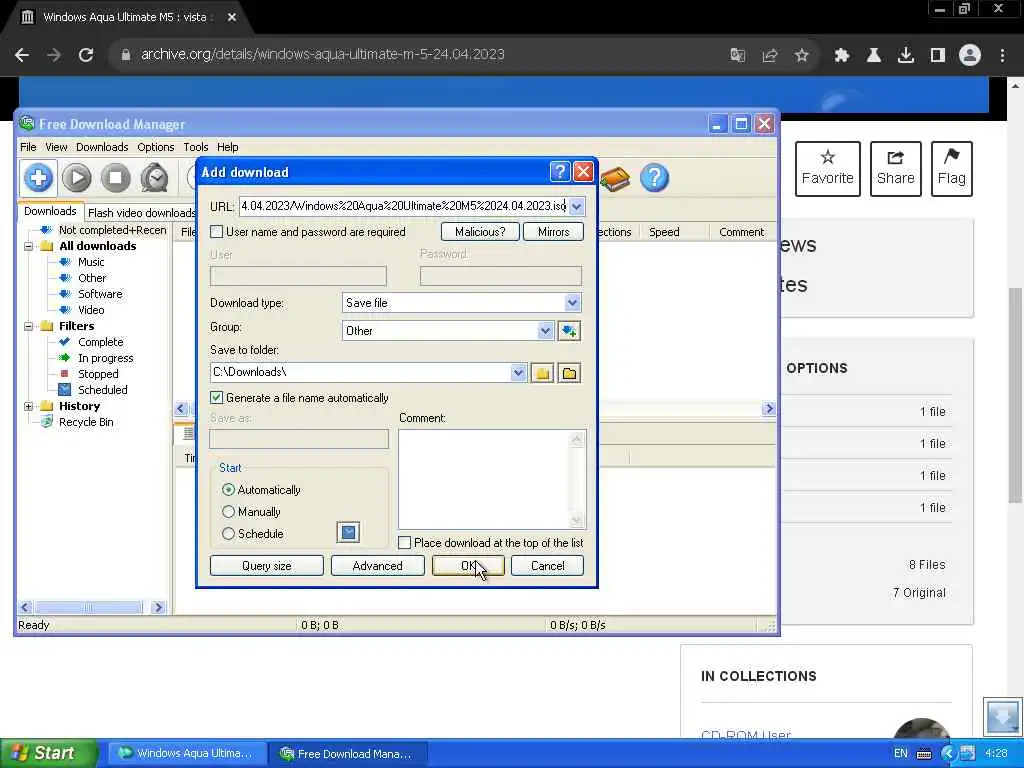This screenshot has width=1024, height=768.
Task: Click the EN language indicator in tray
Action: [900, 754]
